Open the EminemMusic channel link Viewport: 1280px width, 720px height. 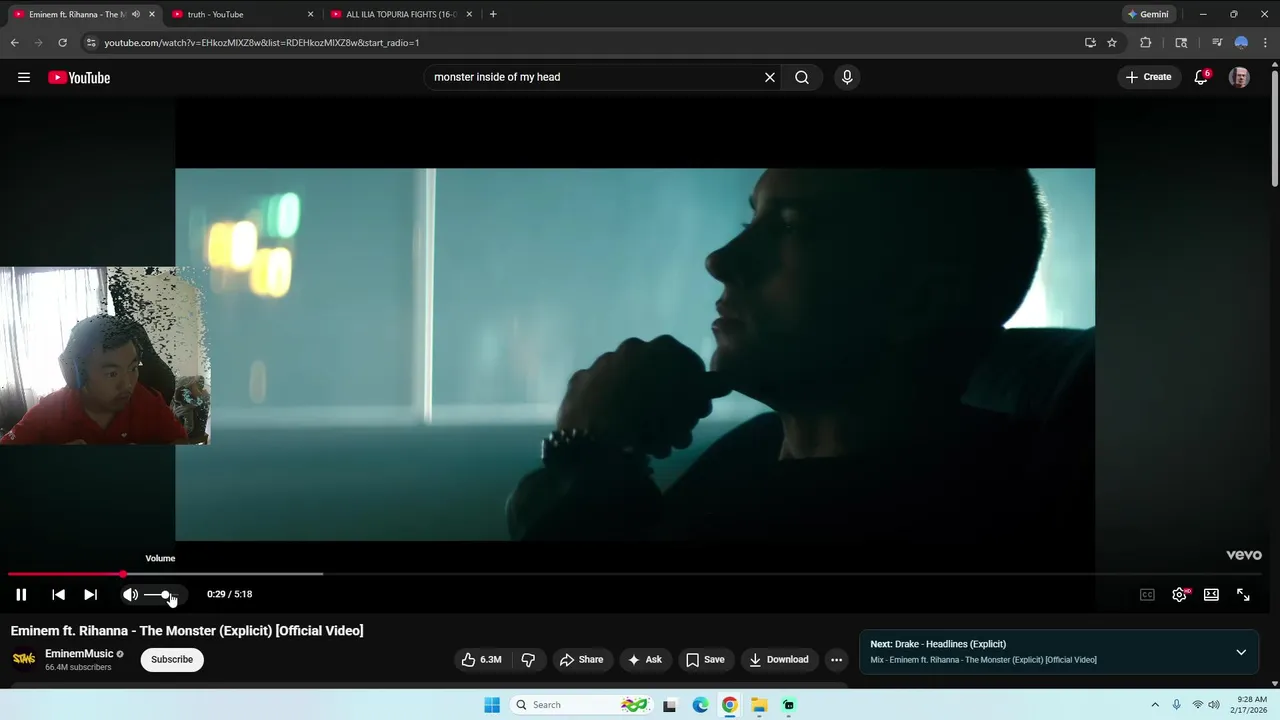coord(79,653)
